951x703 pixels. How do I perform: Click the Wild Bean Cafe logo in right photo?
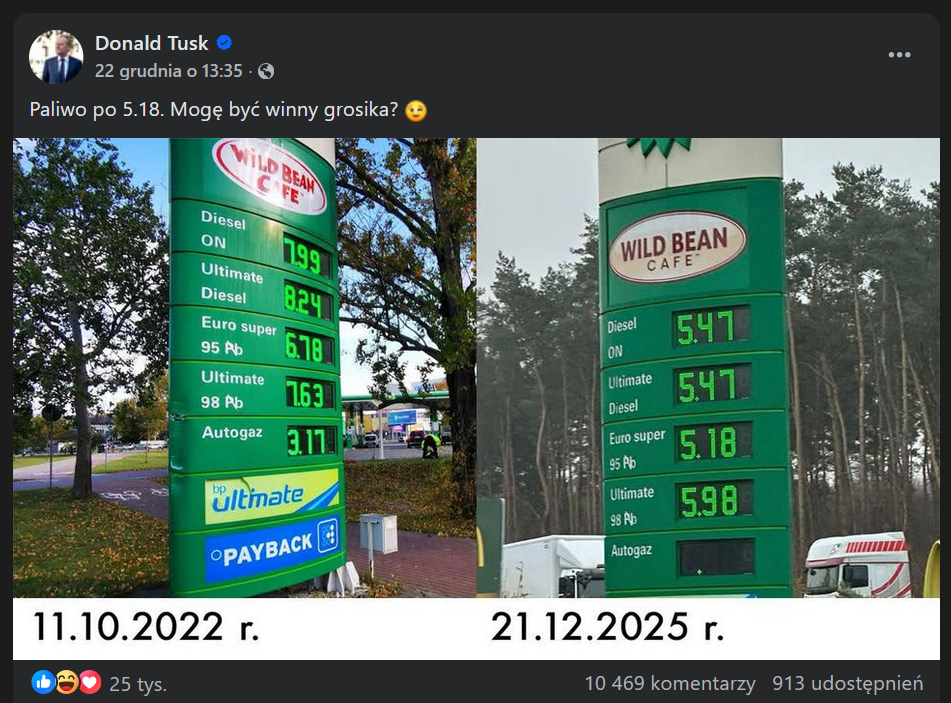678,246
